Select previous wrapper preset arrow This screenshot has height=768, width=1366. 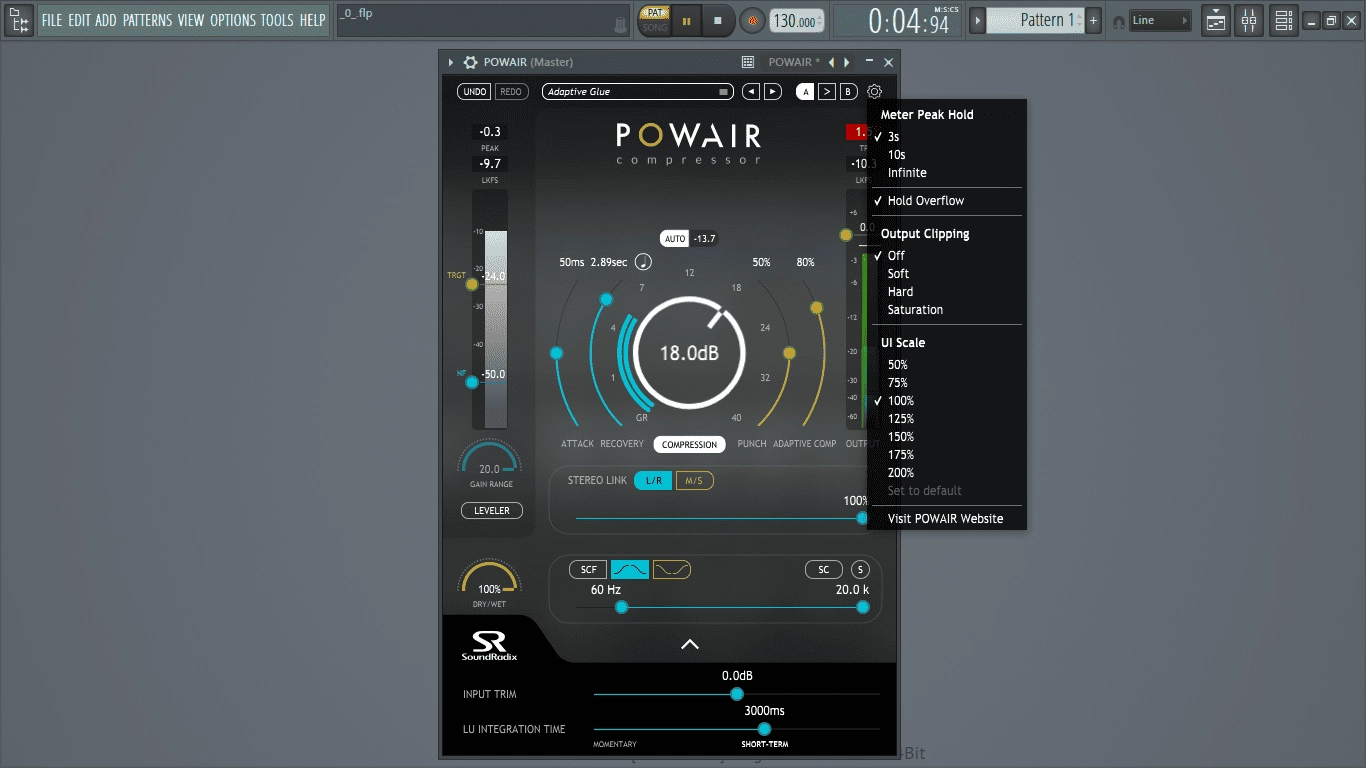pyautogui.click(x=831, y=62)
